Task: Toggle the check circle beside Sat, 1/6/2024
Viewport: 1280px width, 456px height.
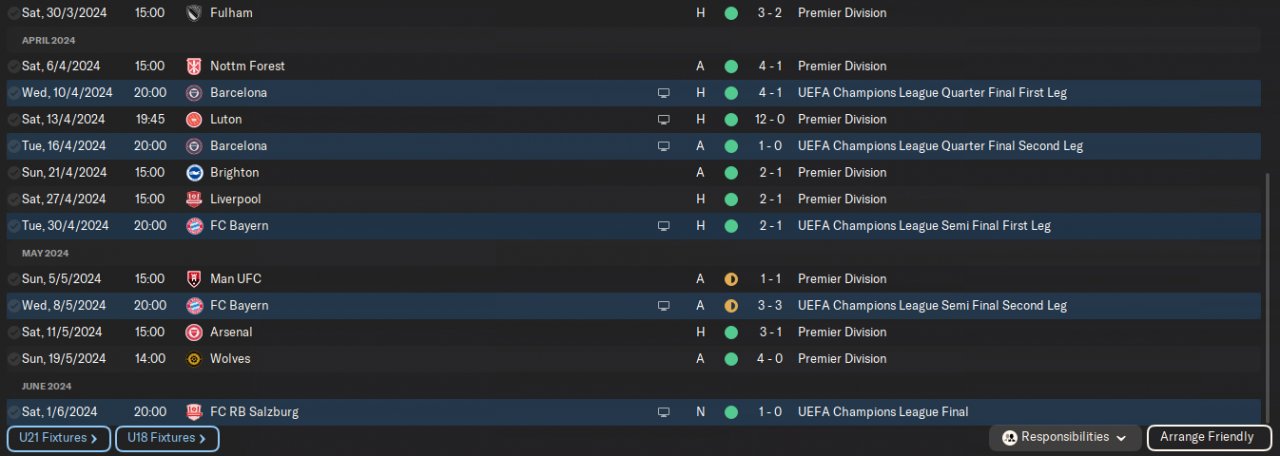Action: click(x=13, y=412)
